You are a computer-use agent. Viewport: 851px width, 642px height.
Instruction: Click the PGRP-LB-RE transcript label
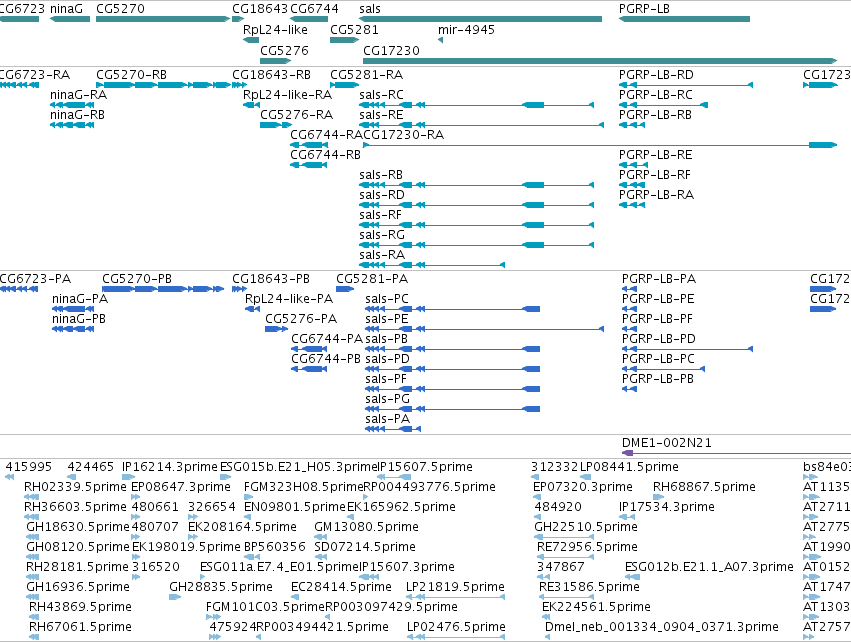[x=656, y=155]
